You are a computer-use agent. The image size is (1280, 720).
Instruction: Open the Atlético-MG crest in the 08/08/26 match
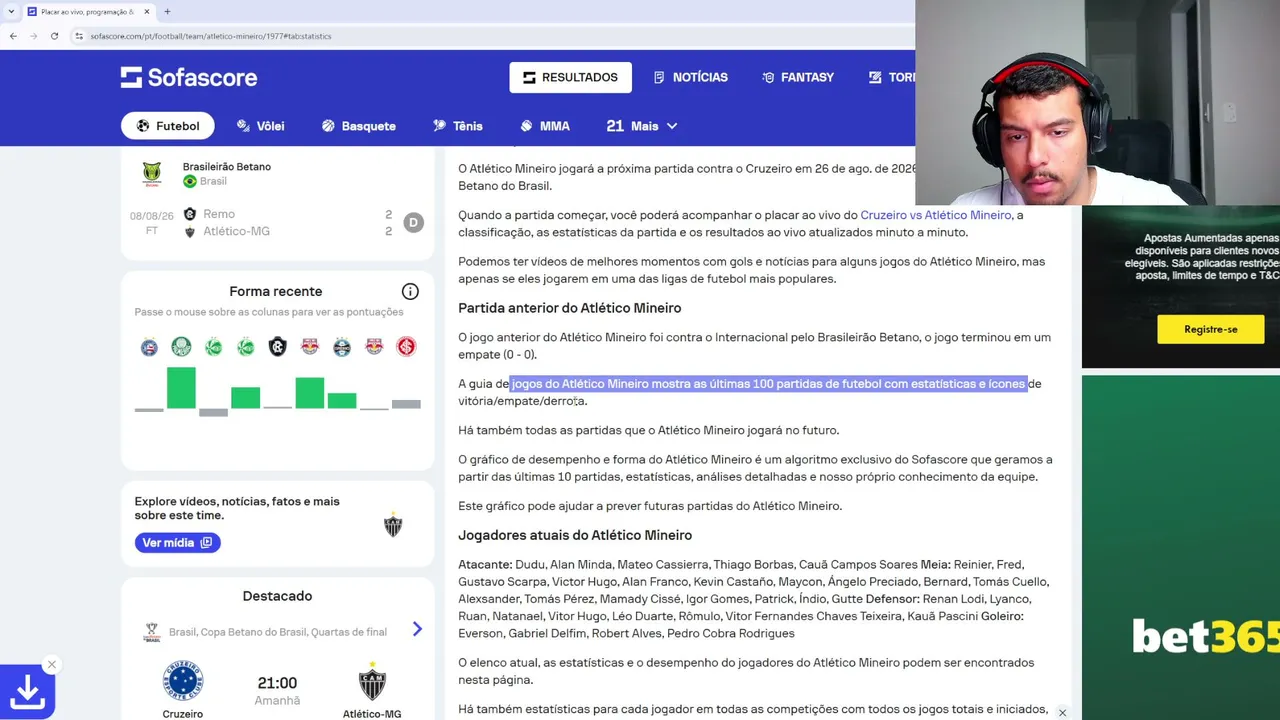(x=190, y=232)
